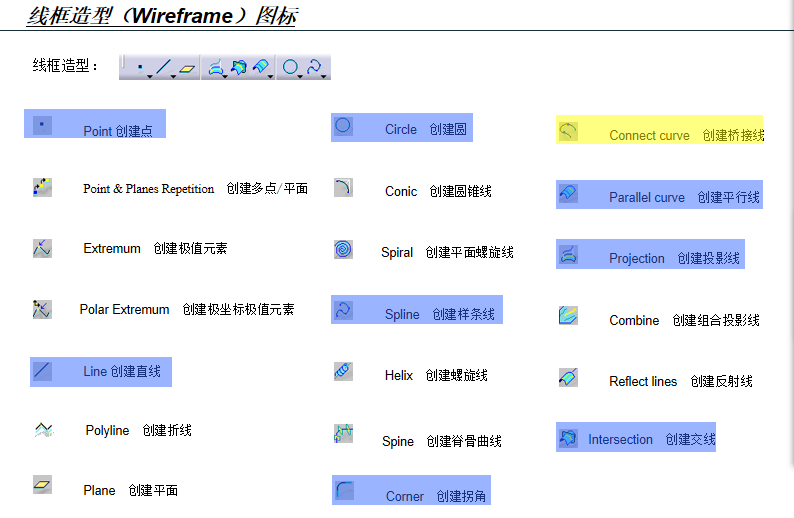794x518 pixels.
Task: Click the icon left of 'Plane 创建平面'
Action: [x=43, y=485]
